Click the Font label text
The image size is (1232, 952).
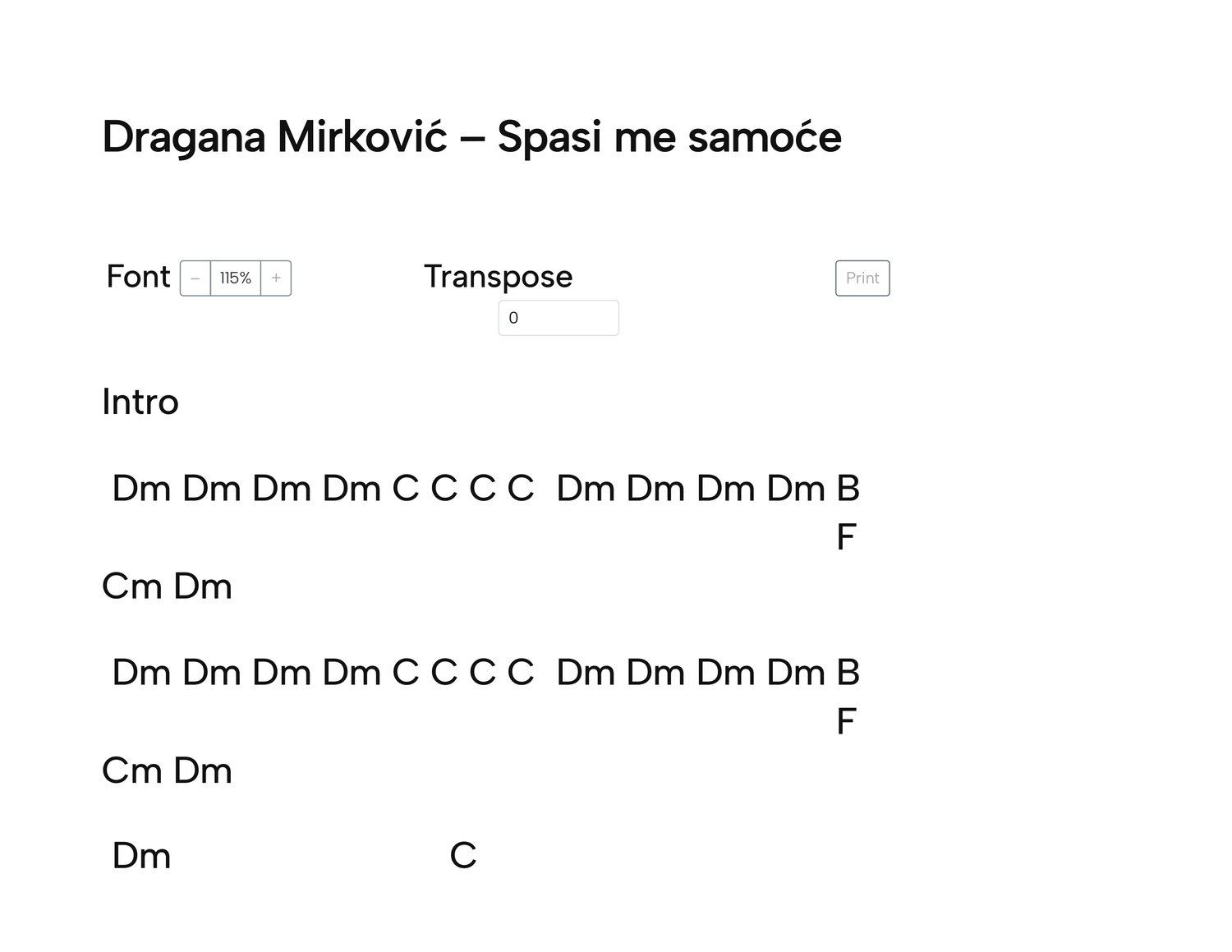[138, 277]
